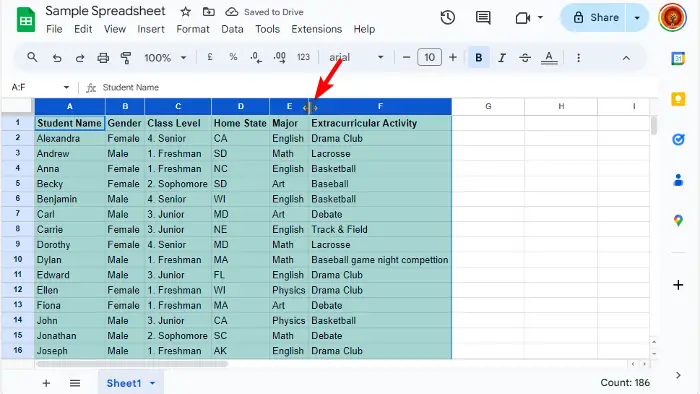The height and width of the screenshot is (394, 700).
Task: Open the Meet camera dropdown arrow
Action: [x=540, y=17]
